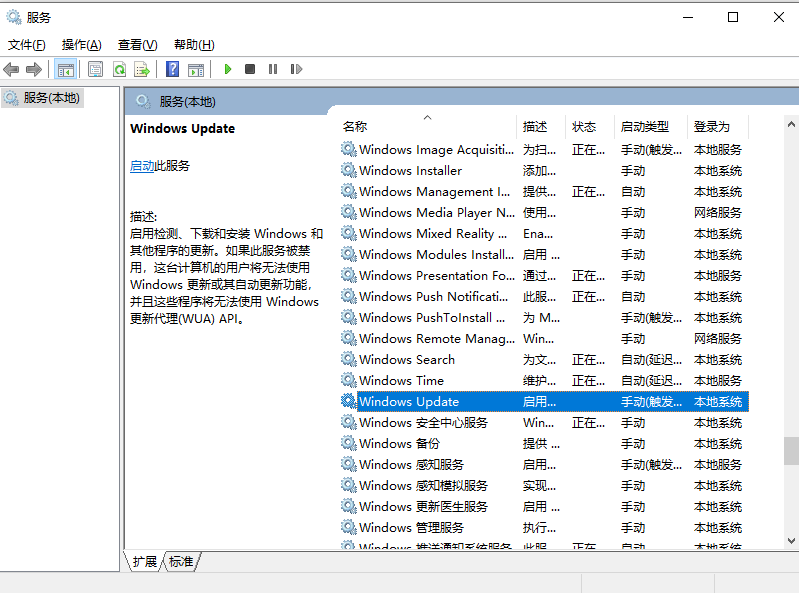The width and height of the screenshot is (799, 593).
Task: Select Windows 备份 service name
Action: [x=399, y=443]
